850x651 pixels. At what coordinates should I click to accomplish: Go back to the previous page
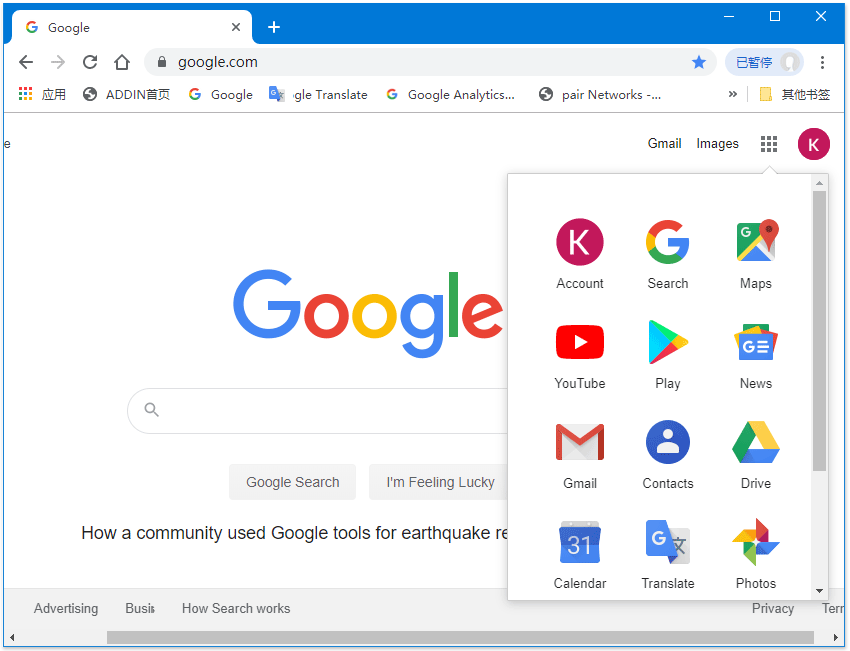pos(26,62)
